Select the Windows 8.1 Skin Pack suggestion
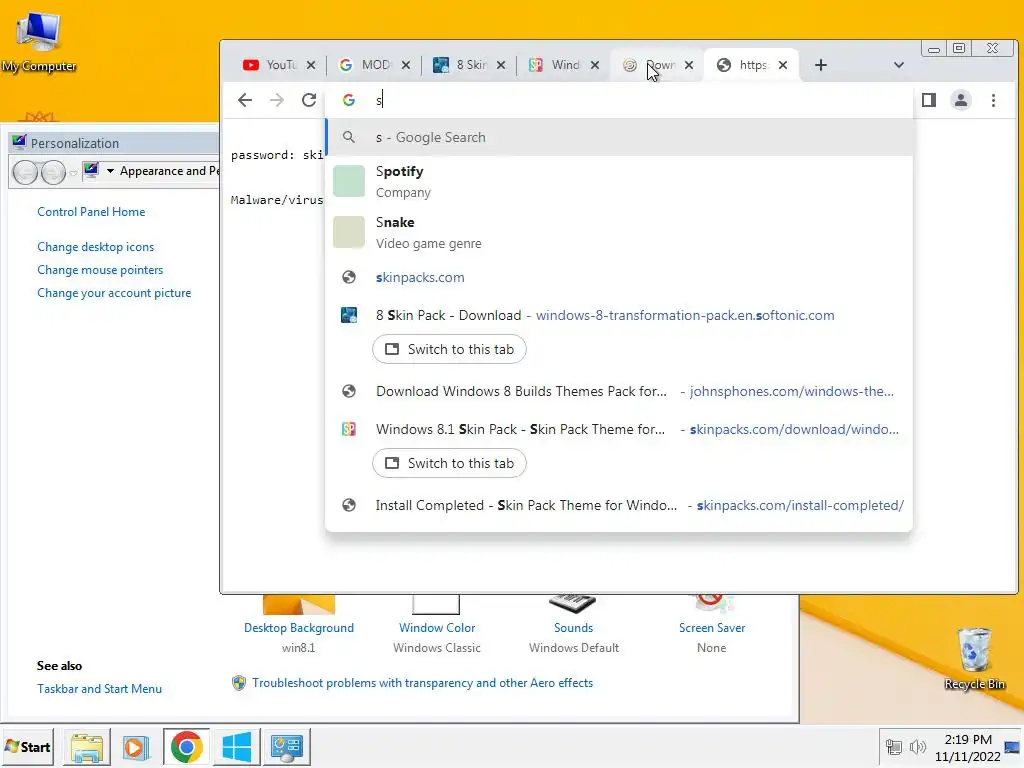Screen dimensions: 1024x768 pyautogui.click(x=619, y=429)
